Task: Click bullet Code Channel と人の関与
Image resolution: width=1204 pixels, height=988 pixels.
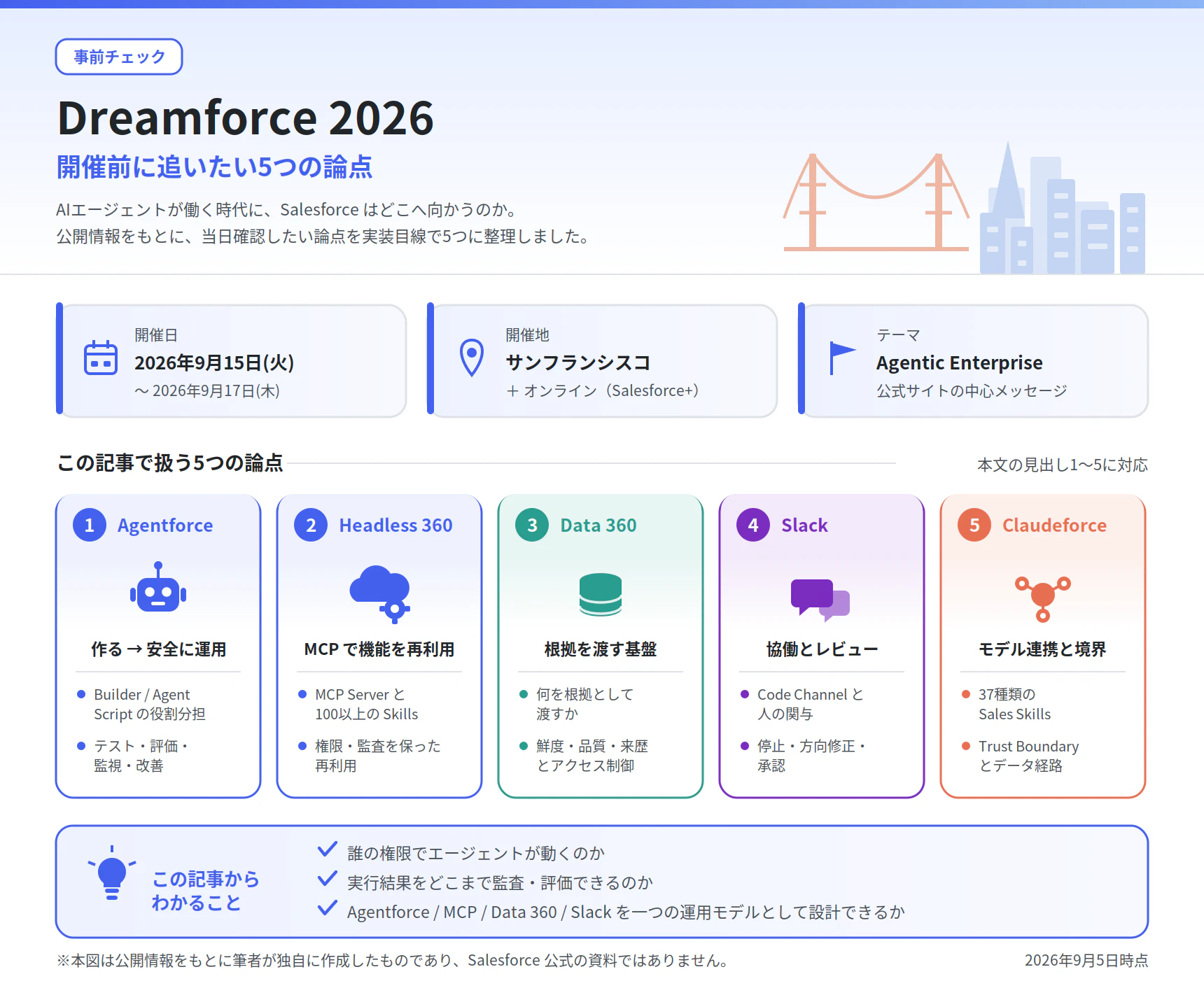Action: tap(811, 704)
